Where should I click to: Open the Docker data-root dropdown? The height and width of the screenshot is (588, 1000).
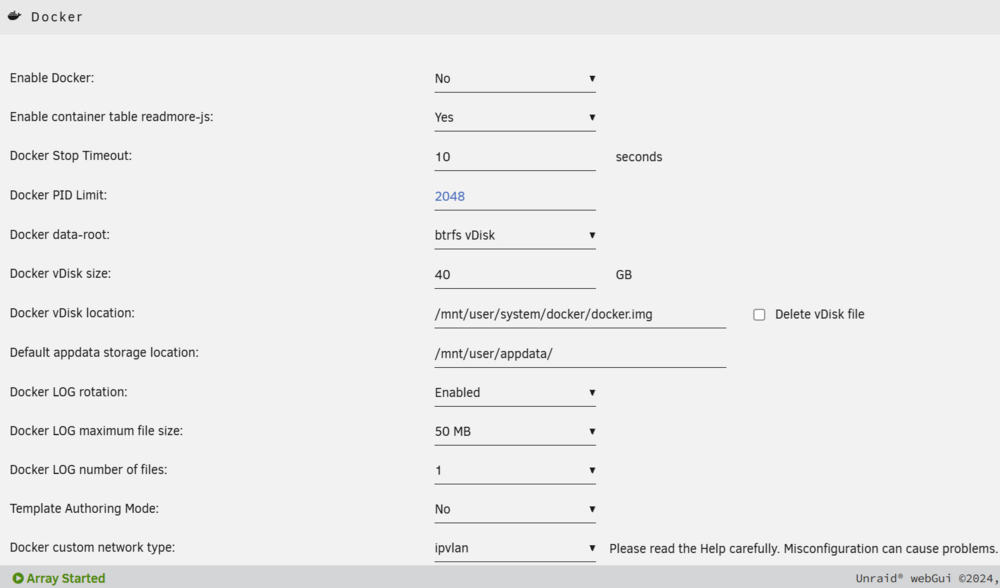515,235
